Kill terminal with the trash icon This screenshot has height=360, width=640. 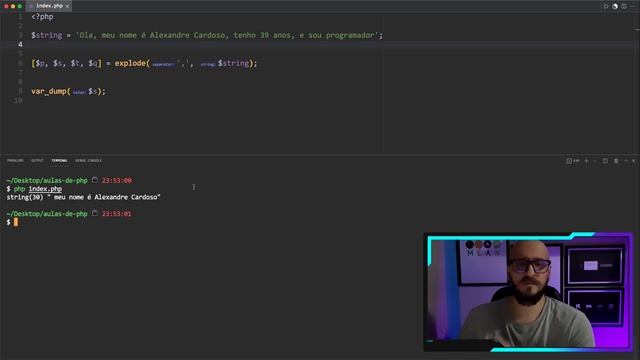616,161
